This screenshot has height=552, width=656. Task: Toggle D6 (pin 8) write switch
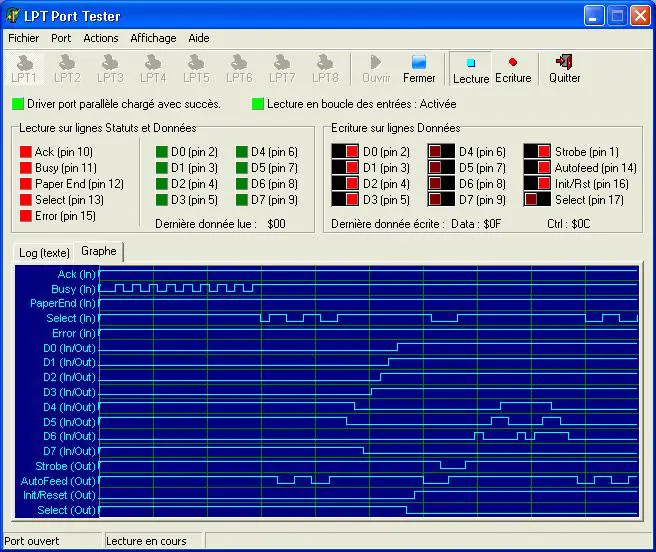click(441, 183)
